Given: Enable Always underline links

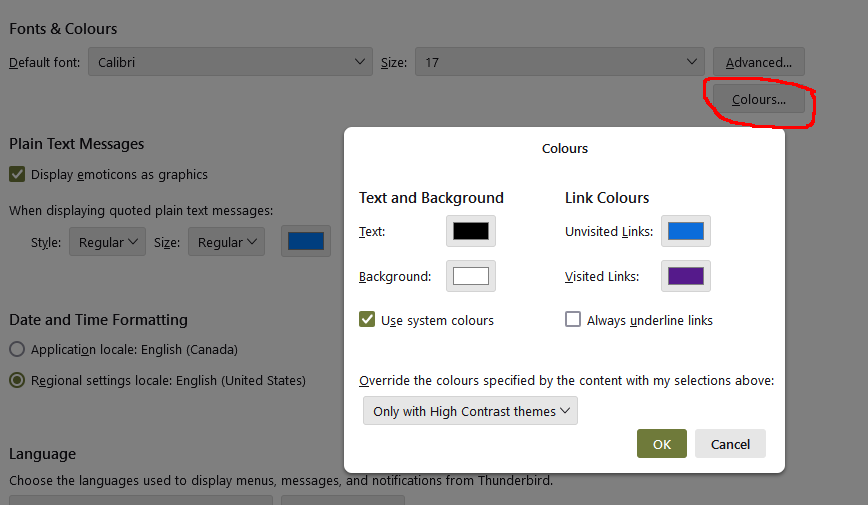Looking at the screenshot, I should coord(573,320).
